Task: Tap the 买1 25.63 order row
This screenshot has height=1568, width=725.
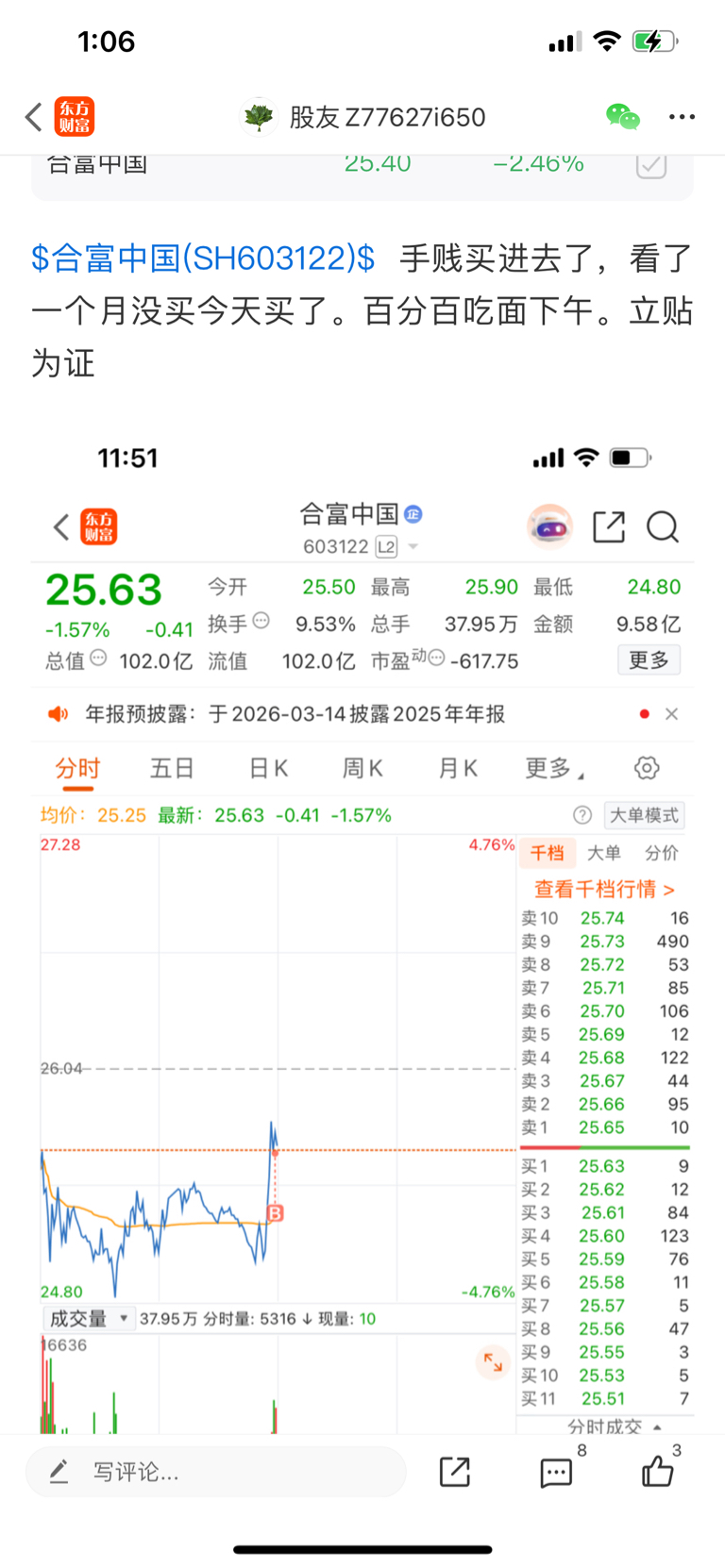Action: click(605, 1166)
